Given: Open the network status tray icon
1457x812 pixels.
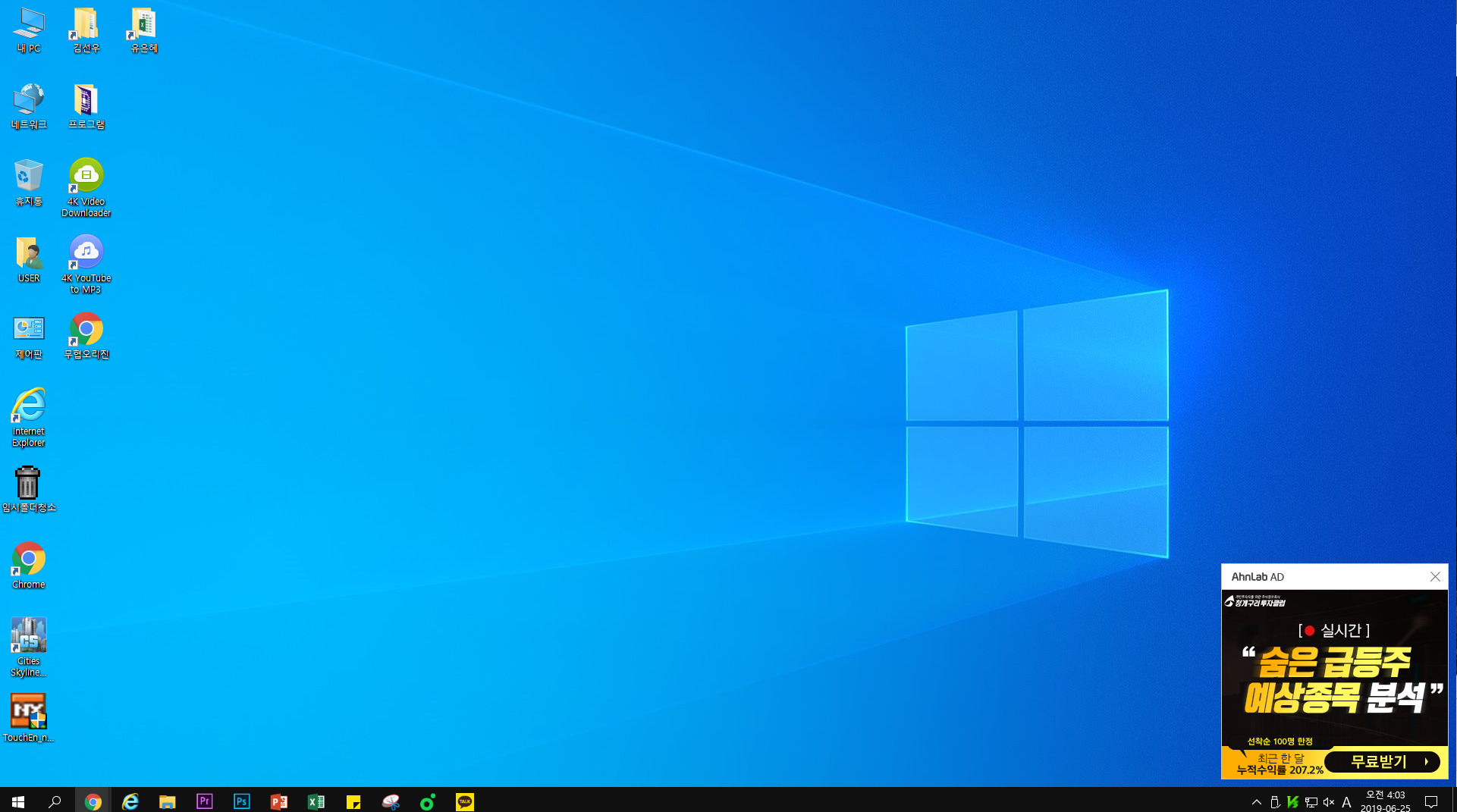Looking at the screenshot, I should pos(1311,801).
